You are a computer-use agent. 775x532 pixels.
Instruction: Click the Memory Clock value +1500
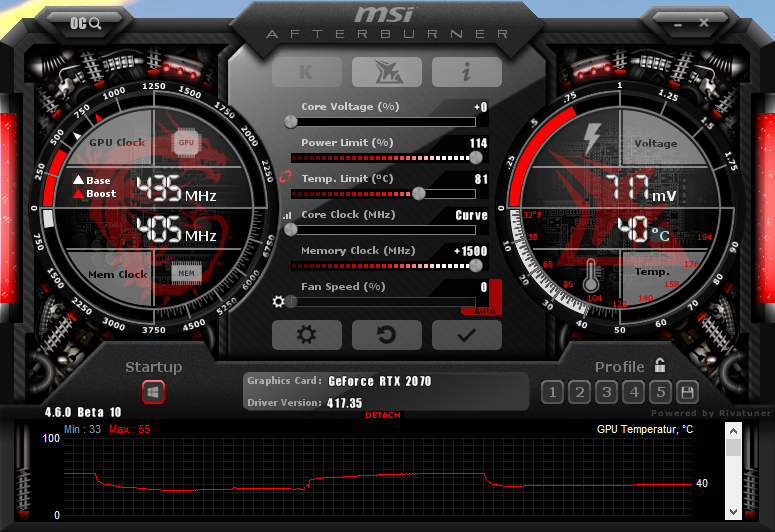(x=471, y=251)
